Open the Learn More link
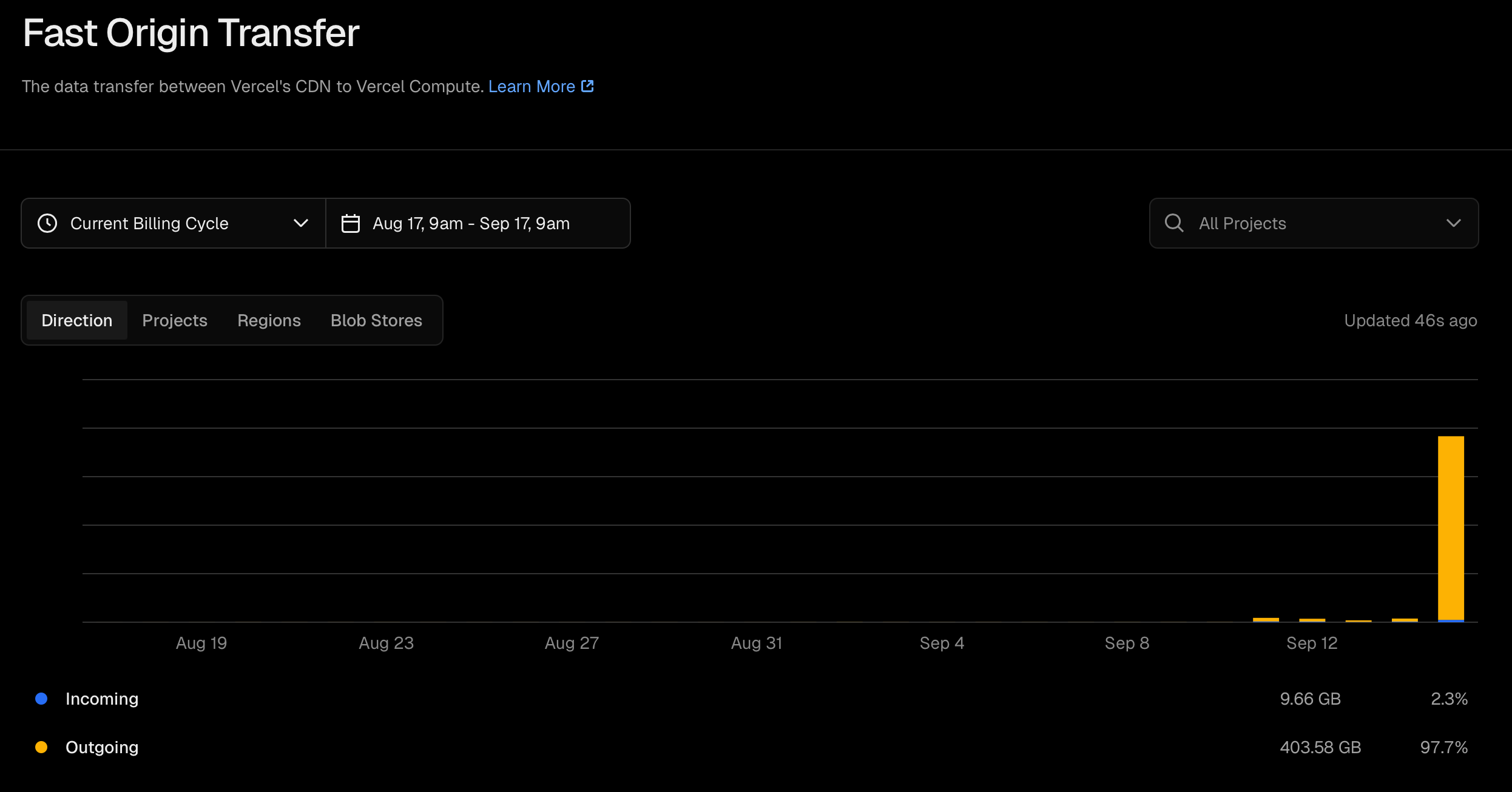The width and height of the screenshot is (1512, 792). 532,86
